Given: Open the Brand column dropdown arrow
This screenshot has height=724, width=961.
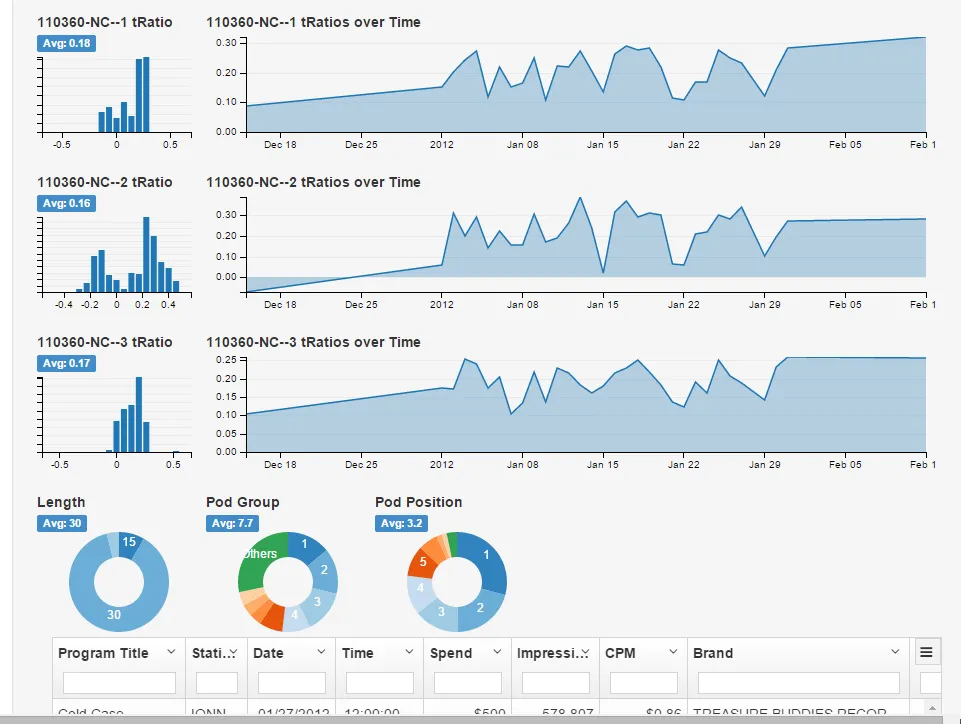Looking at the screenshot, I should [x=895, y=652].
